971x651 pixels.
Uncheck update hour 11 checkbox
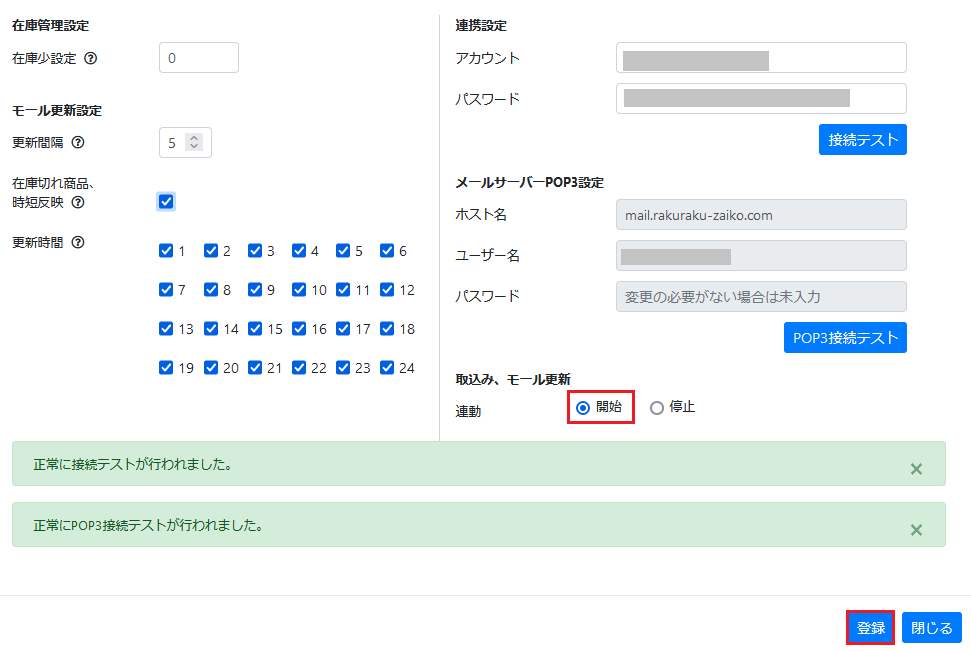coord(342,289)
